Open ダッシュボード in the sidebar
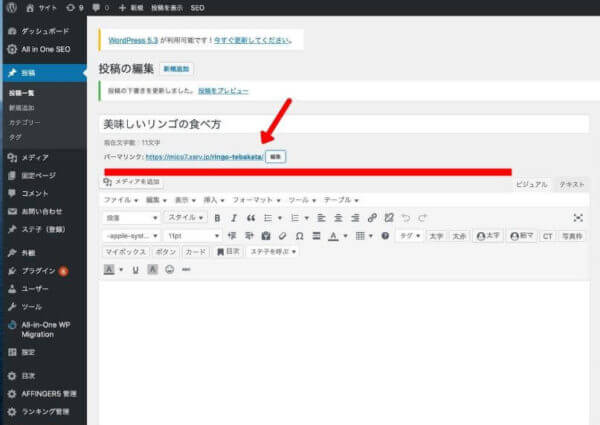 click(44, 31)
